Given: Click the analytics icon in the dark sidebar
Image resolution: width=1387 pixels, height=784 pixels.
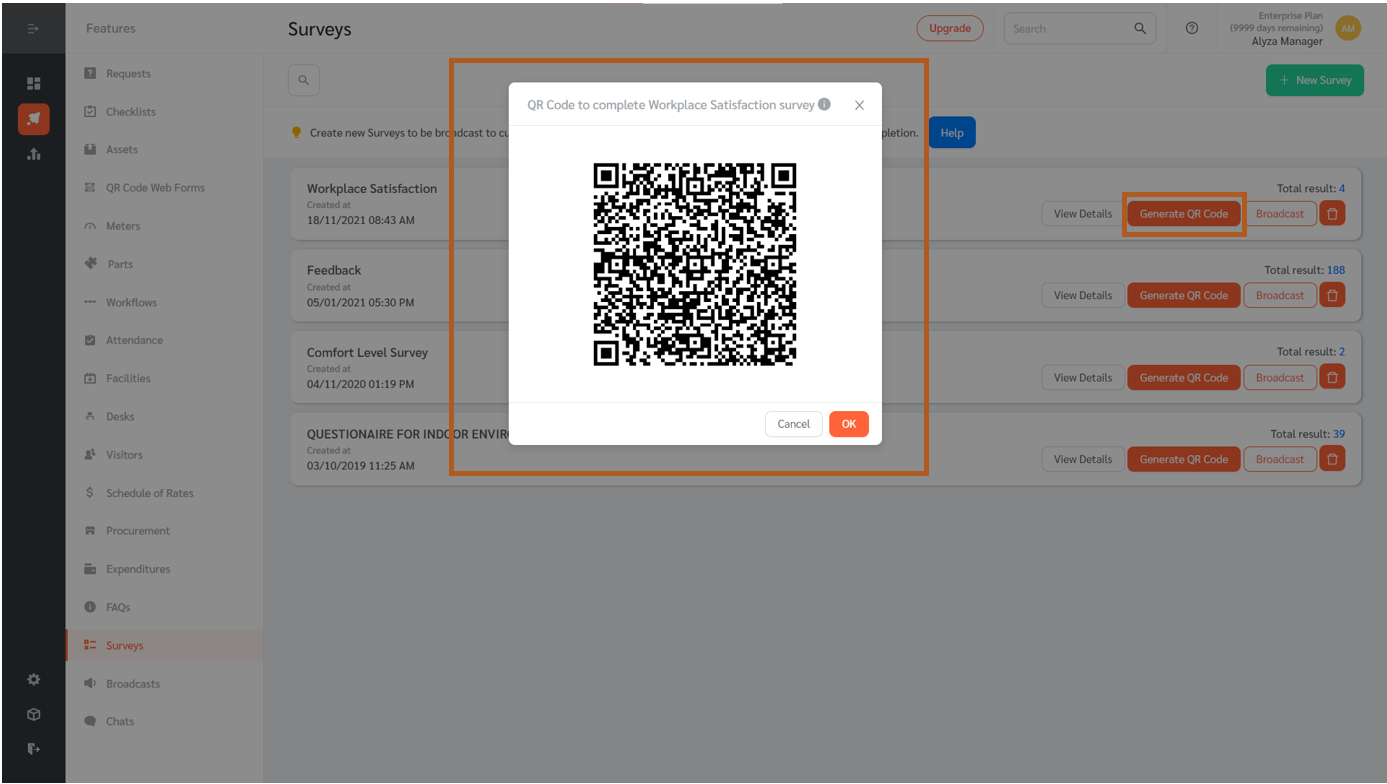Looking at the screenshot, I should click(33, 154).
